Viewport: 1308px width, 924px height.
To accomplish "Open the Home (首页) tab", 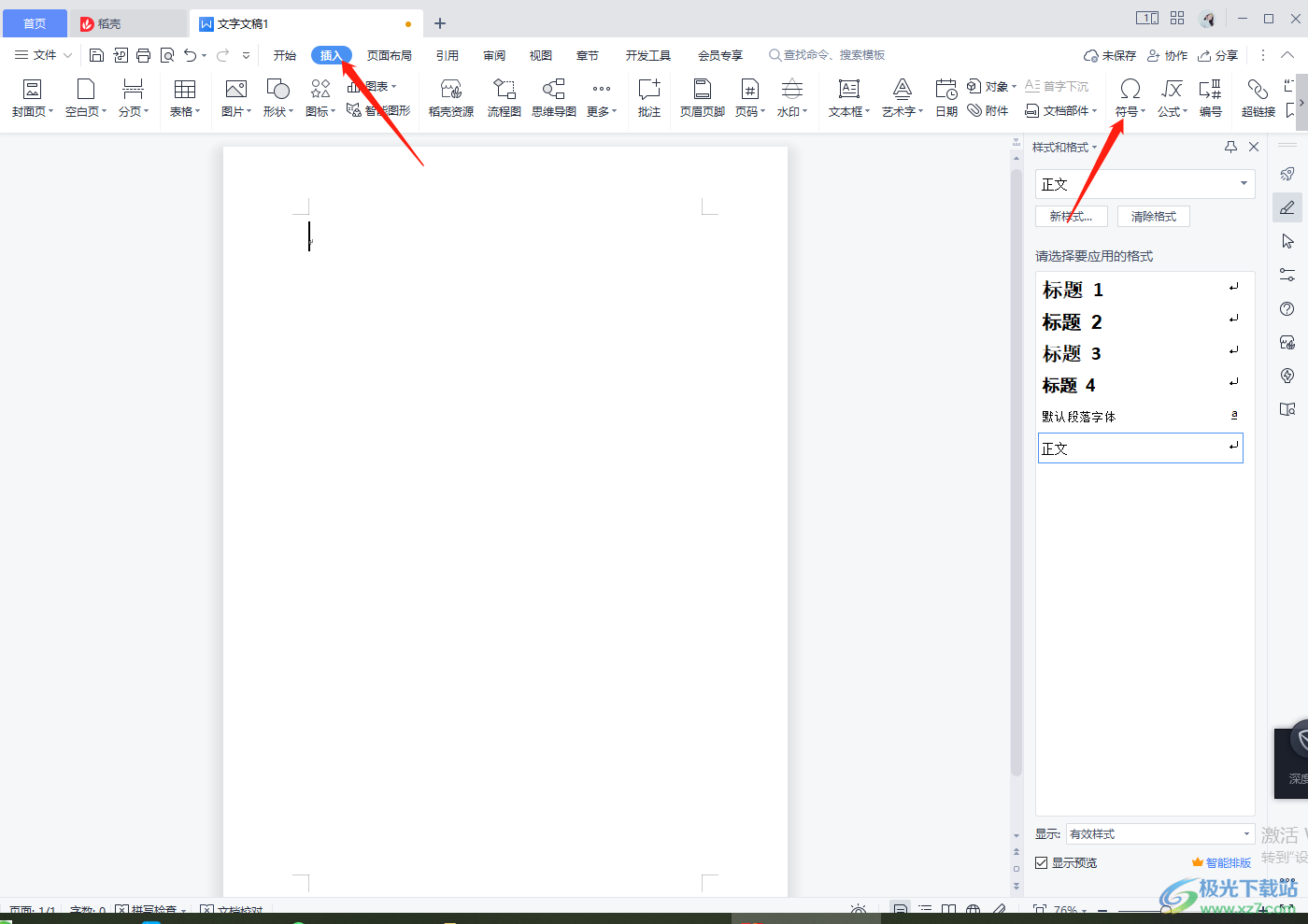I will coord(35,23).
